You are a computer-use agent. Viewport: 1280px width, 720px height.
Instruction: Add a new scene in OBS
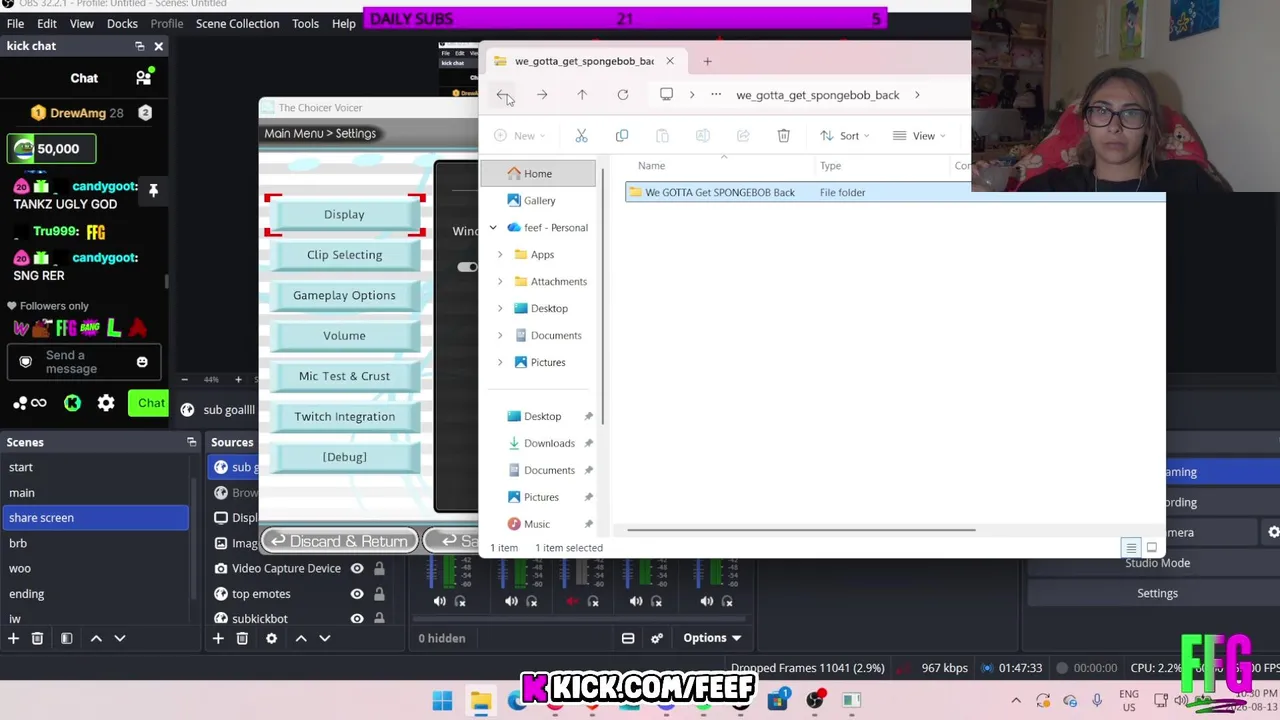point(13,638)
